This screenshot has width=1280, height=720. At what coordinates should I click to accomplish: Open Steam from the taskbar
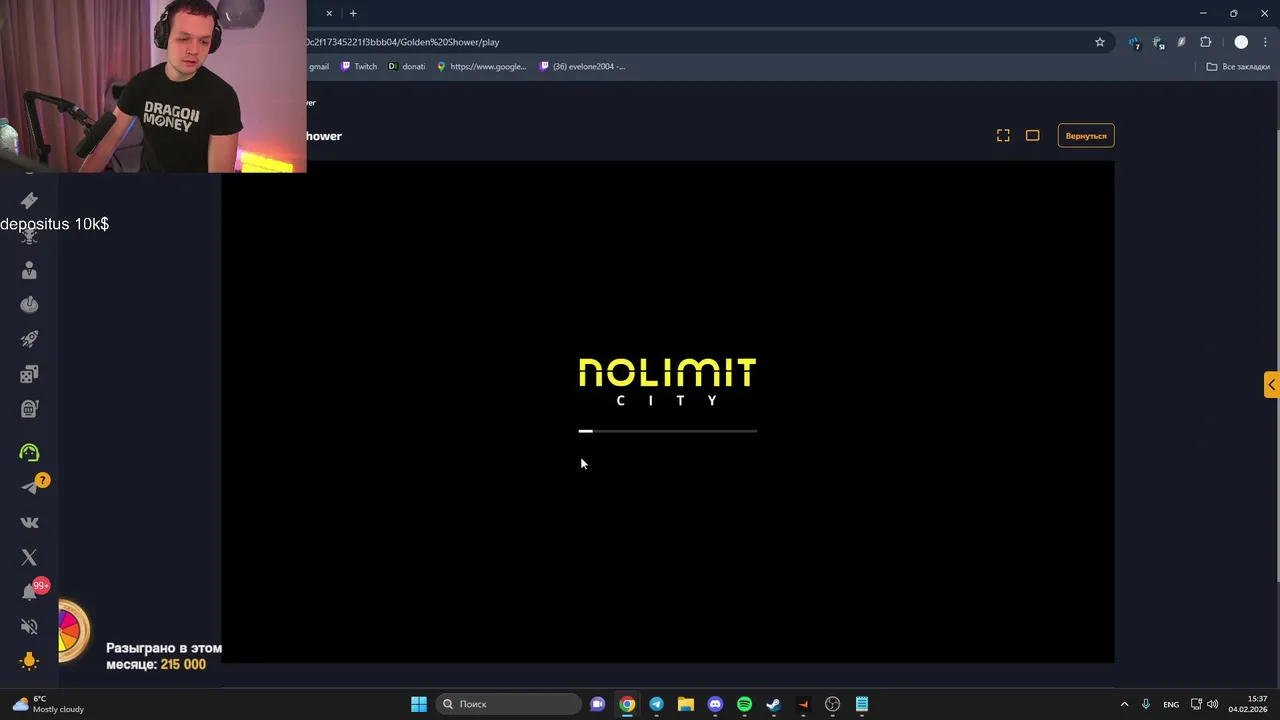point(773,704)
